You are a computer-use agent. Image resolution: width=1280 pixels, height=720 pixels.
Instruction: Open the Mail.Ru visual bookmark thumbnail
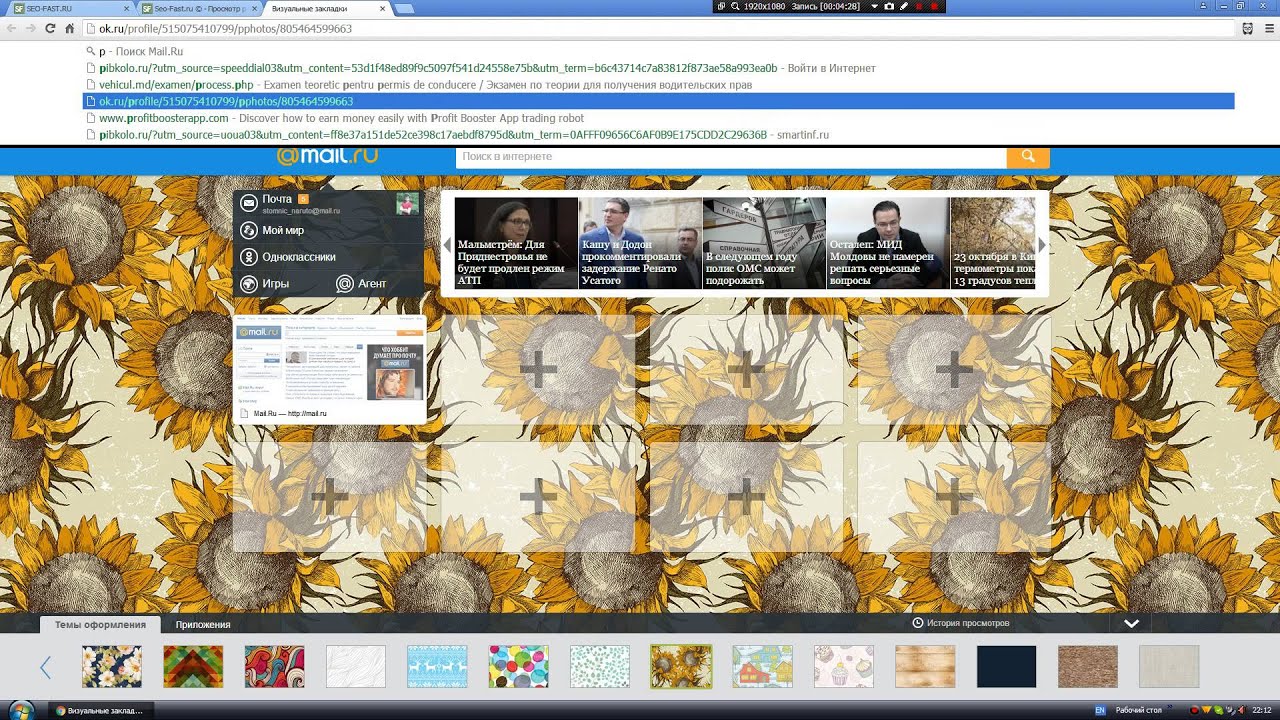tap(330, 370)
